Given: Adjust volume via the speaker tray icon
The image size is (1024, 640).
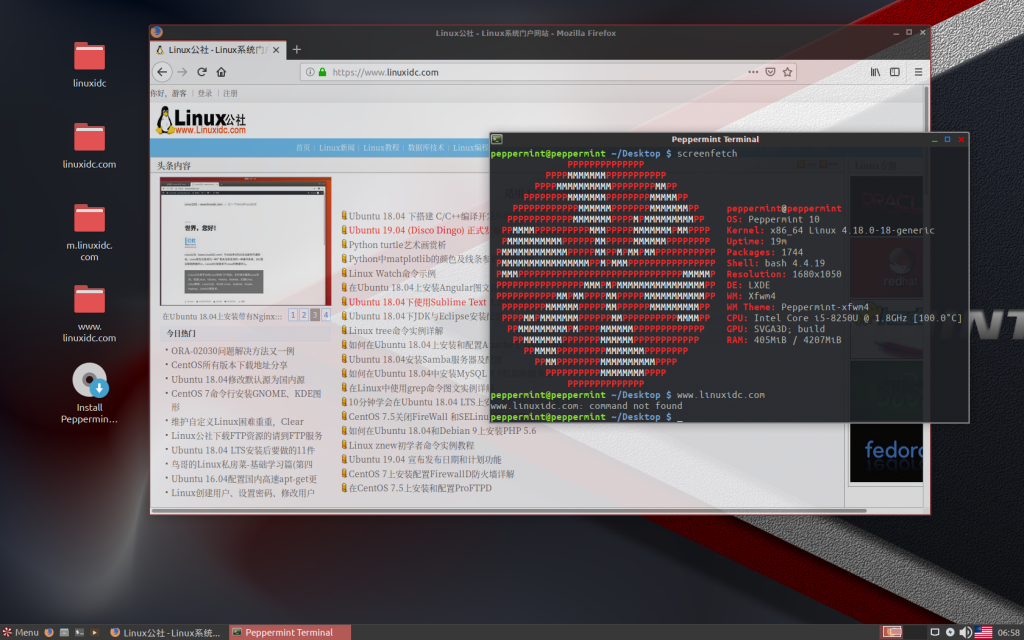Looking at the screenshot, I should 966,631.
